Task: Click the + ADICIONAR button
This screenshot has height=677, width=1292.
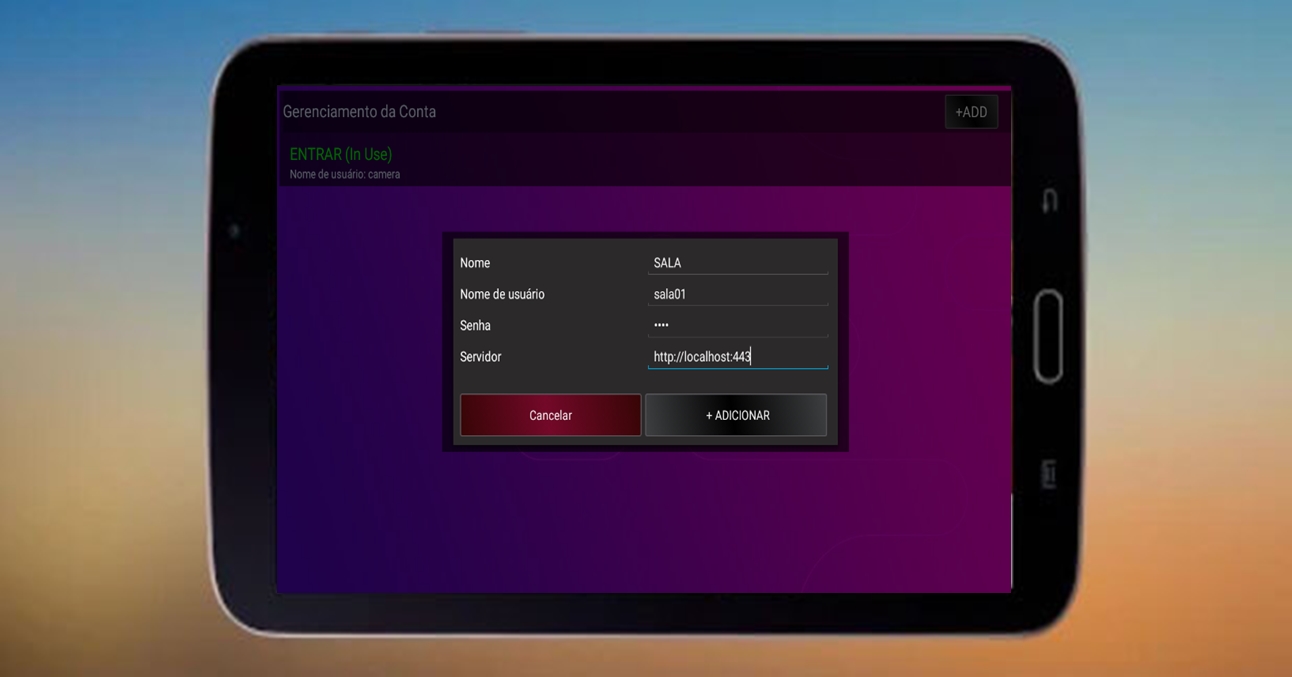Action: point(736,415)
